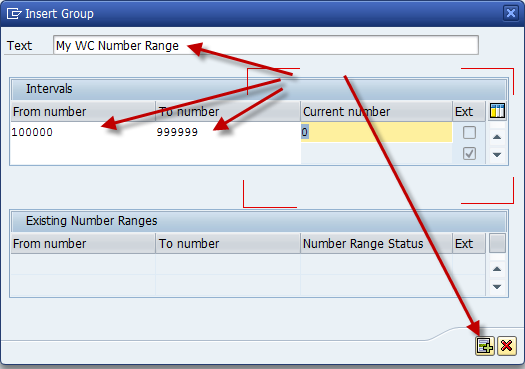This screenshot has height=369, width=525.
Task: Click the highlighted Current number field
Action: (x=377, y=132)
